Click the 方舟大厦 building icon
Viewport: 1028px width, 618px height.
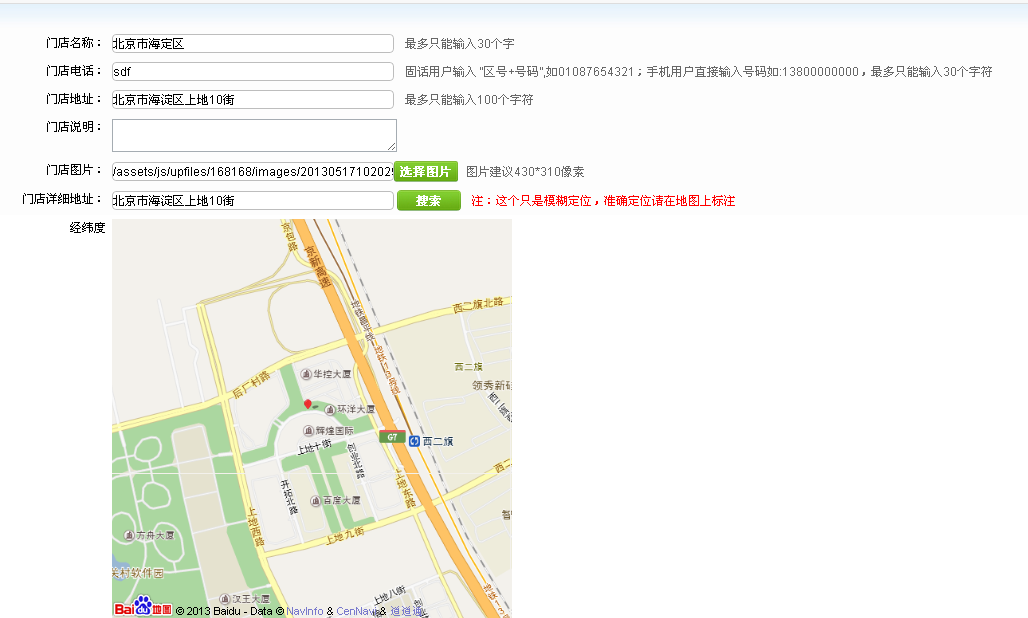tap(128, 536)
